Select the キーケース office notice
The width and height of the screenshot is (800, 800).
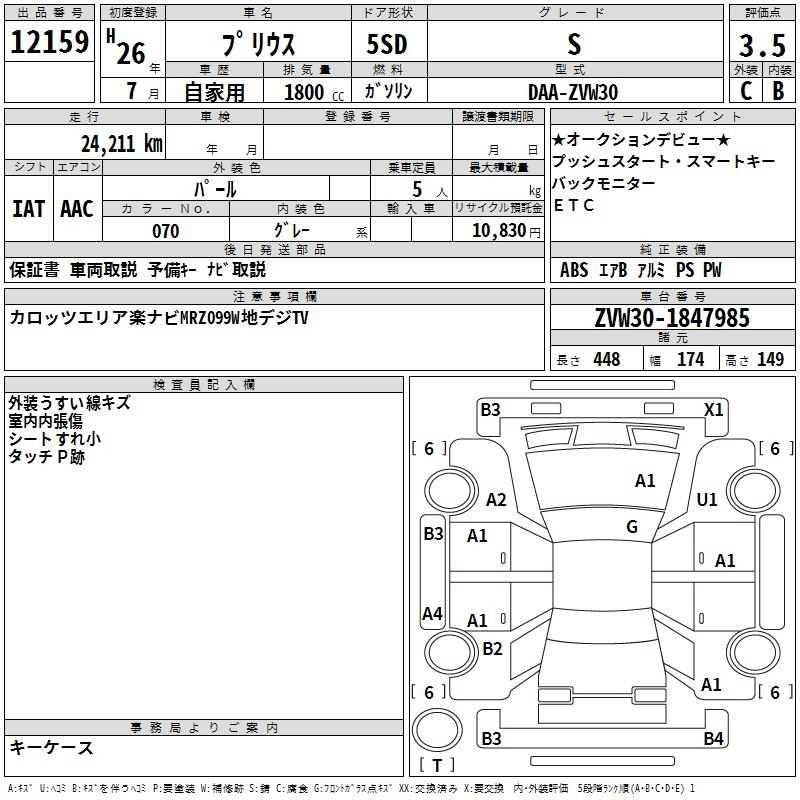pos(51,748)
